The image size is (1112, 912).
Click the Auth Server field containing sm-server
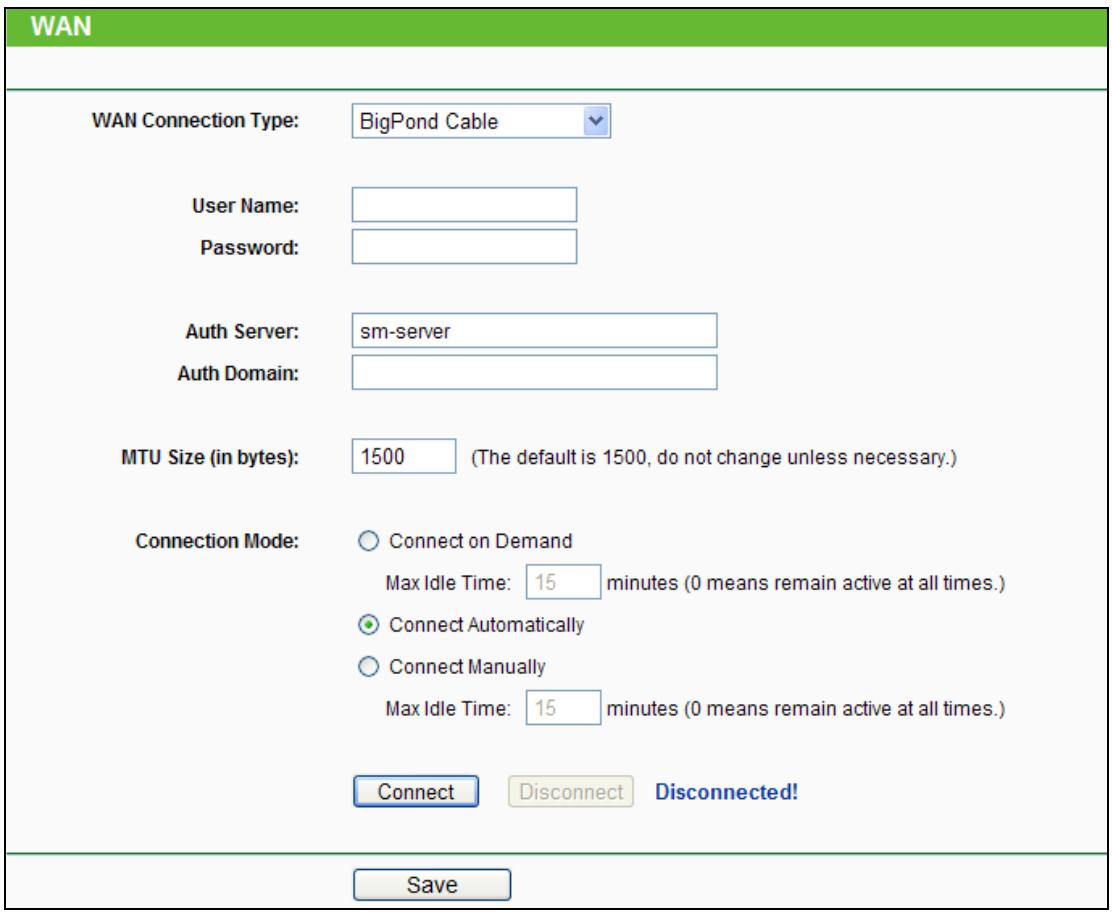pyautogui.click(x=534, y=330)
